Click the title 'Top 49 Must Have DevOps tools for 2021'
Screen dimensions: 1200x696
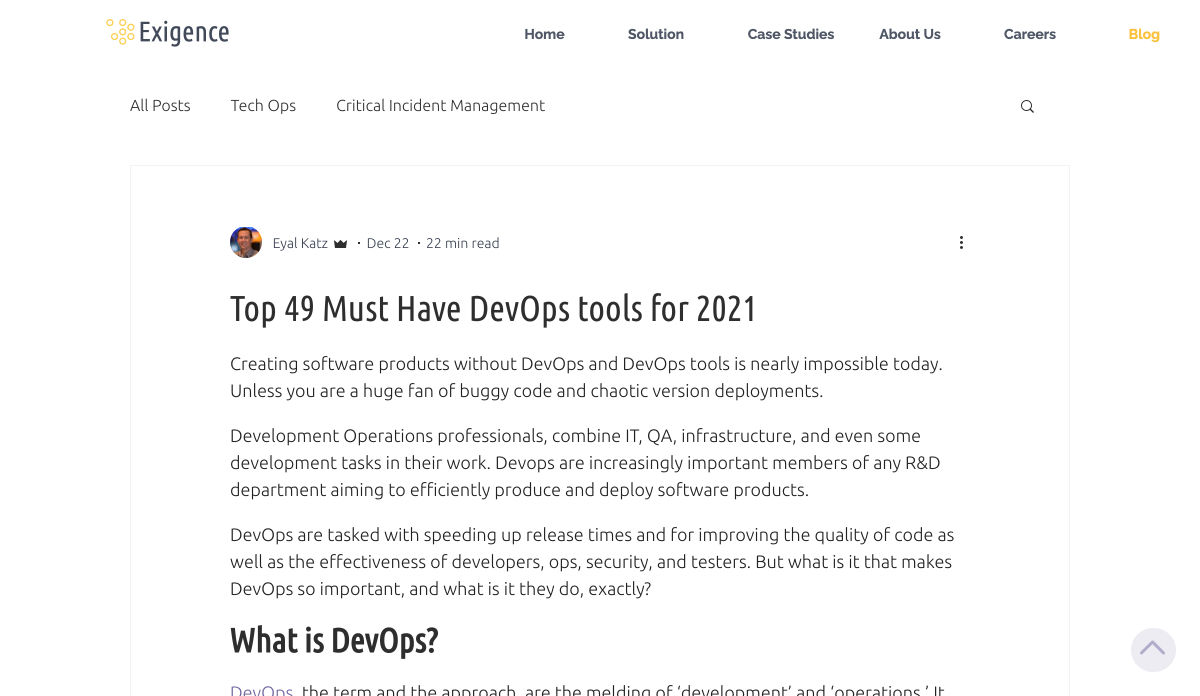(493, 308)
